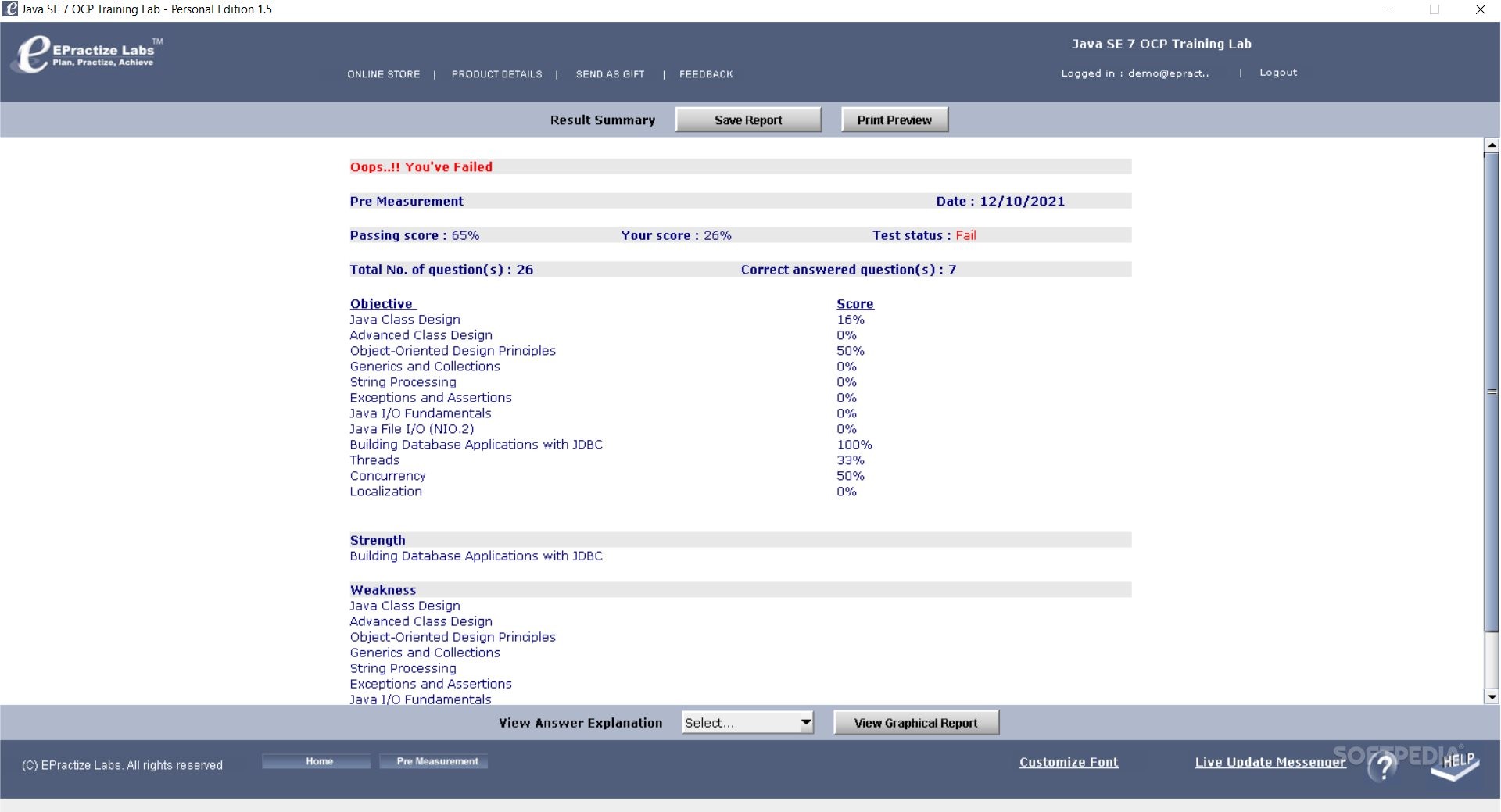Open the round question mark help icon
The image size is (1501, 812).
[1383, 766]
